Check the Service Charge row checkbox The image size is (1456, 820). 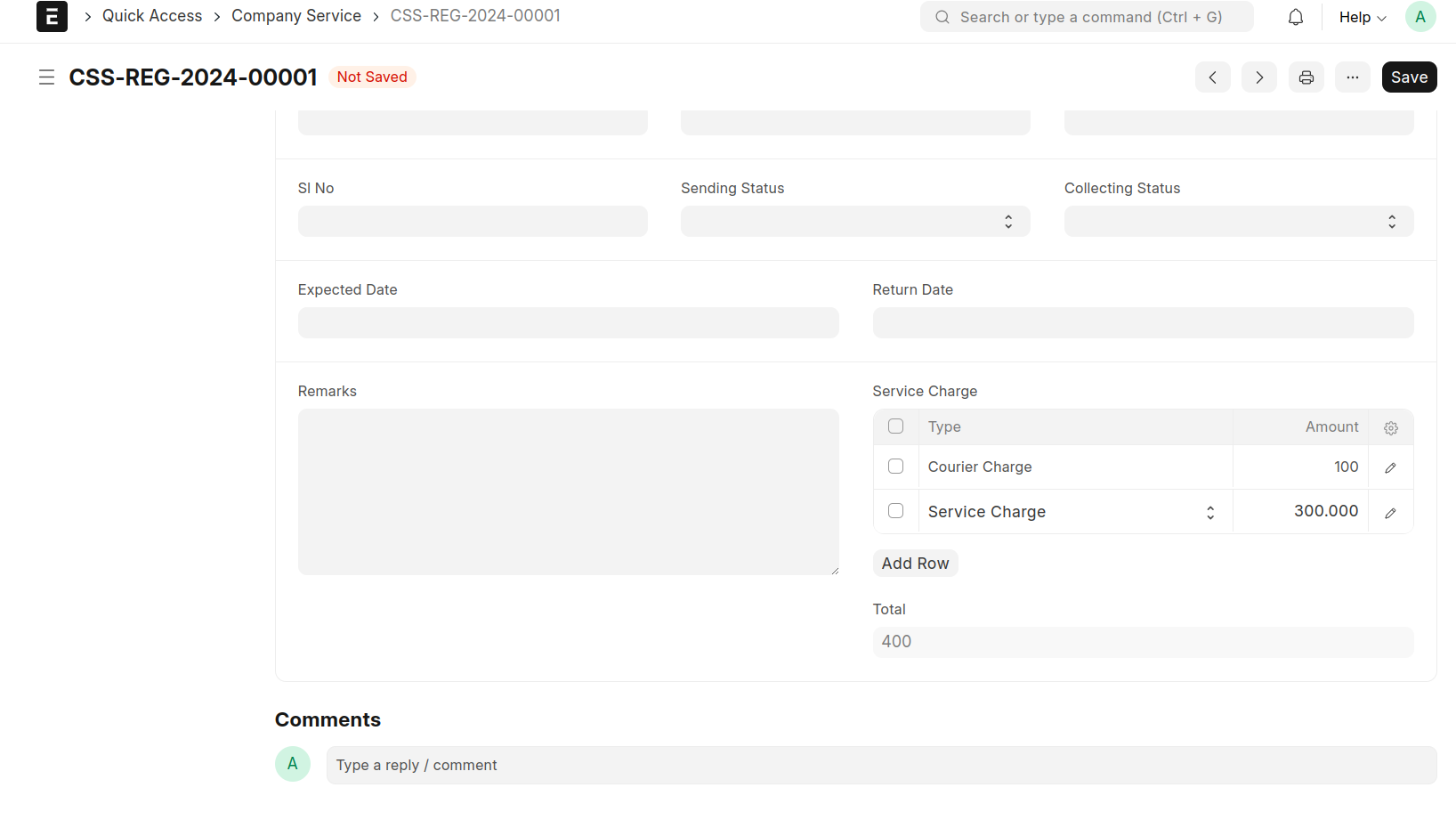(x=895, y=511)
